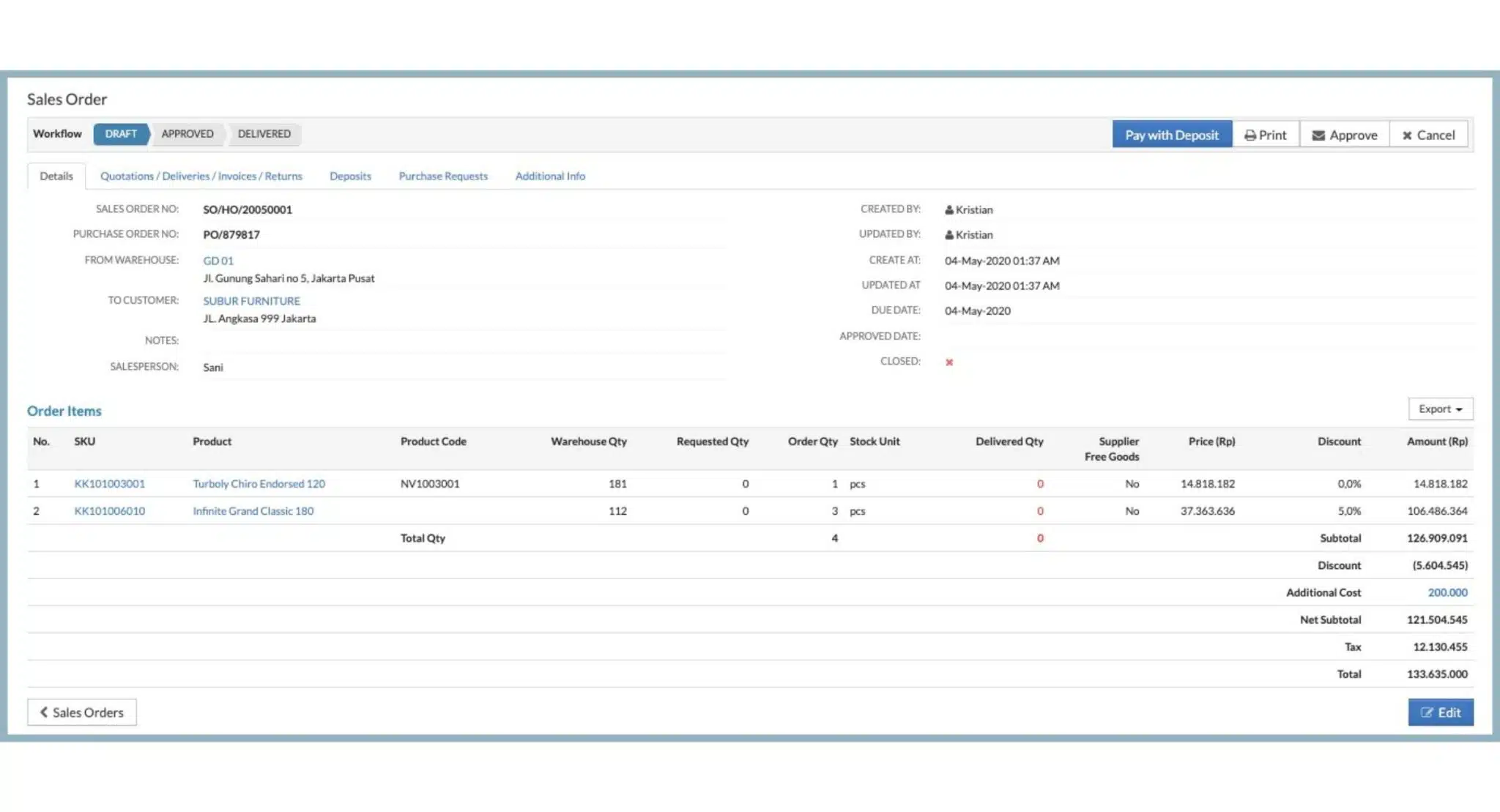Open the Purchase Requests tab
The height and width of the screenshot is (812, 1500).
click(x=443, y=176)
